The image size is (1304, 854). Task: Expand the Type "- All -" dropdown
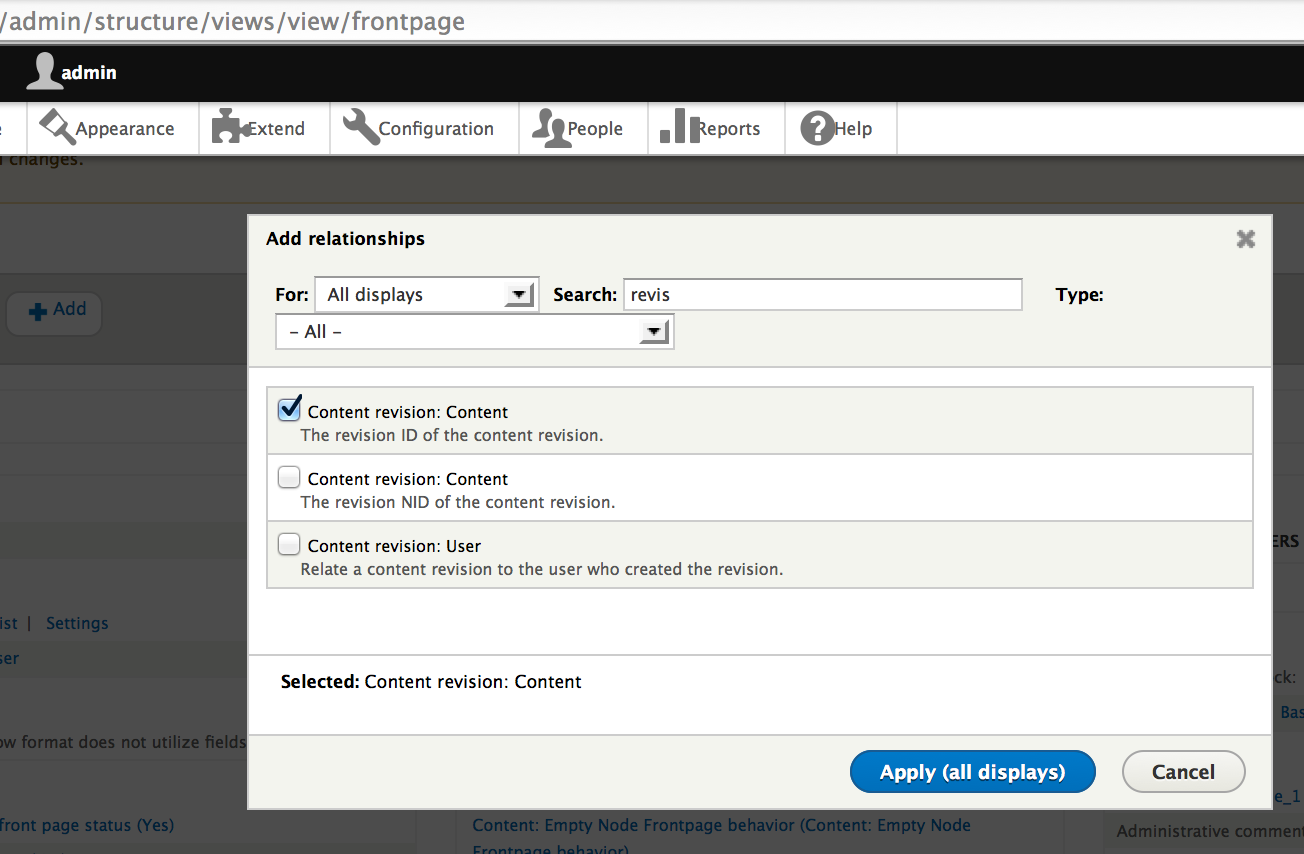pyautogui.click(x=474, y=332)
